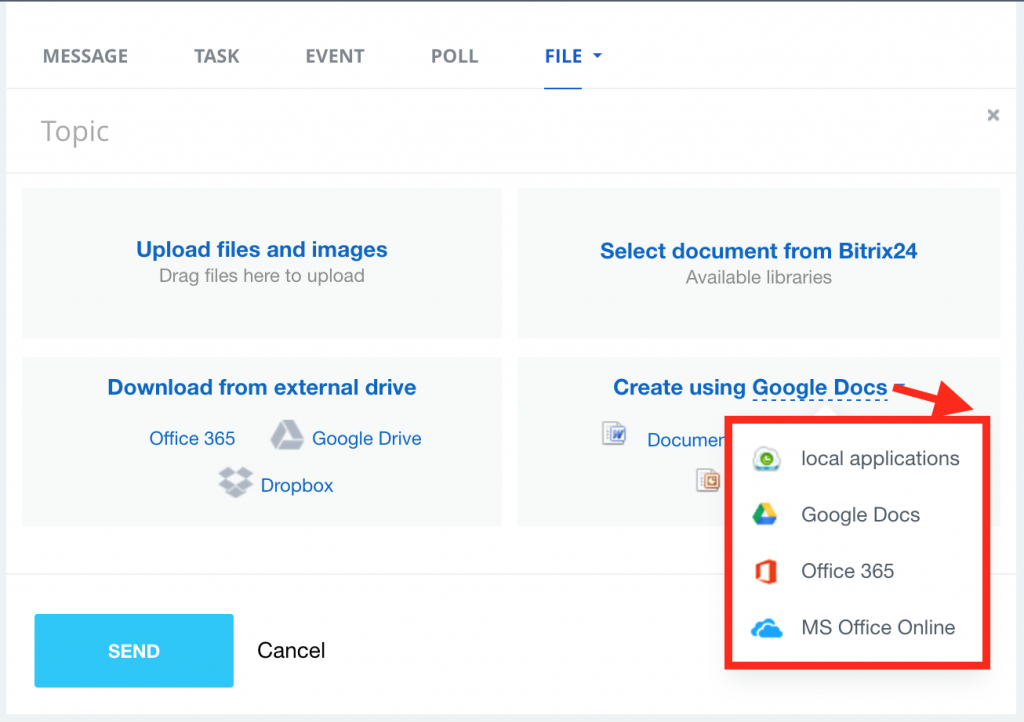Open Select document from Bitrix24
The width and height of the screenshot is (1024, 722).
[759, 251]
